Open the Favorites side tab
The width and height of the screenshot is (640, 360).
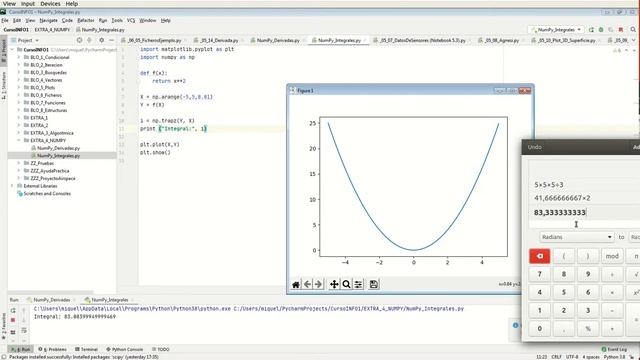click(x=4, y=327)
